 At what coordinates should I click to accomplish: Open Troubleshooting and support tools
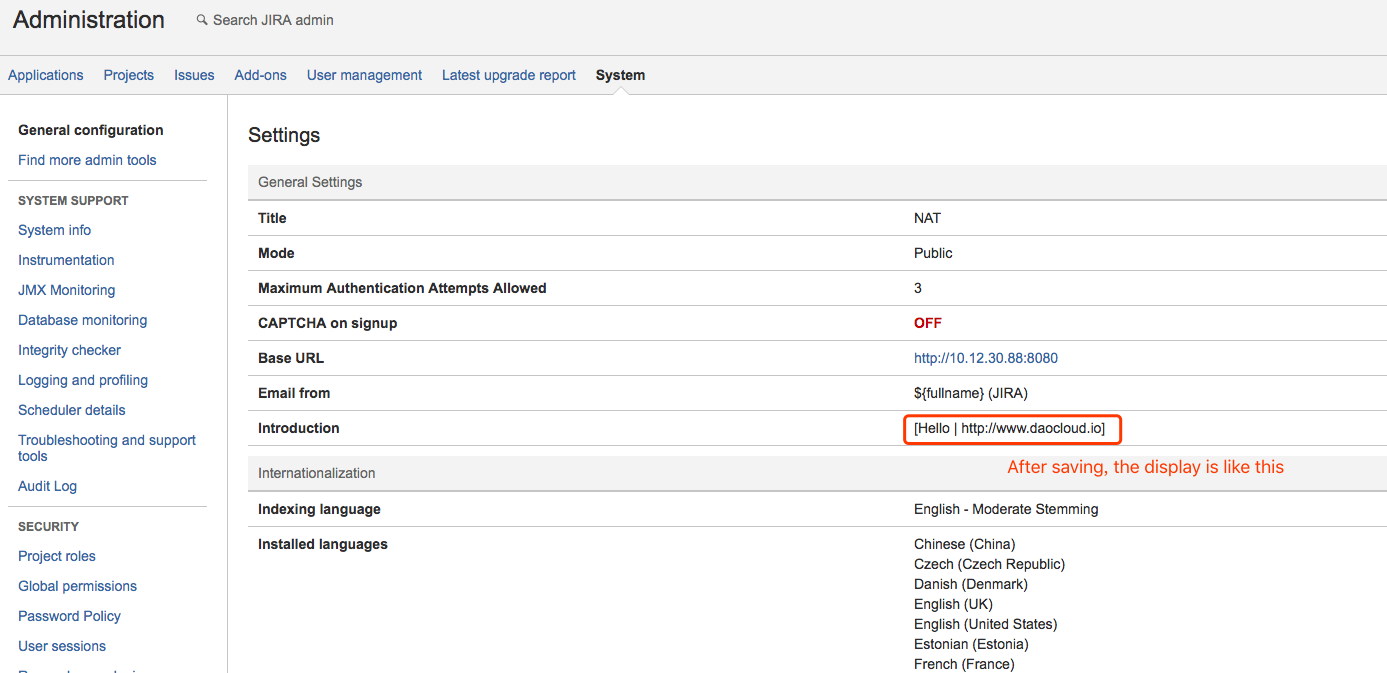pos(107,448)
